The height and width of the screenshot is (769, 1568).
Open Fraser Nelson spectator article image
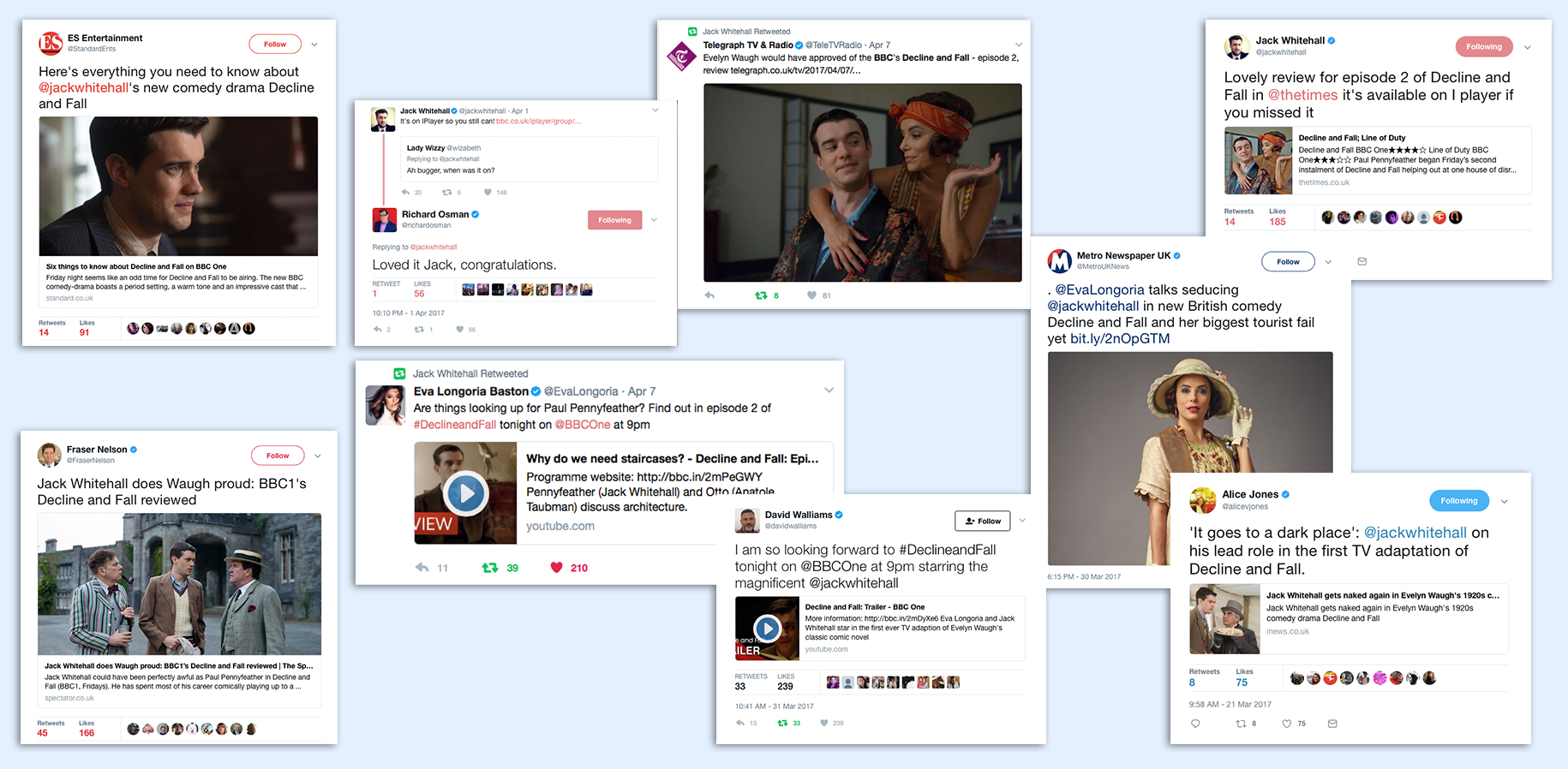[x=179, y=584]
